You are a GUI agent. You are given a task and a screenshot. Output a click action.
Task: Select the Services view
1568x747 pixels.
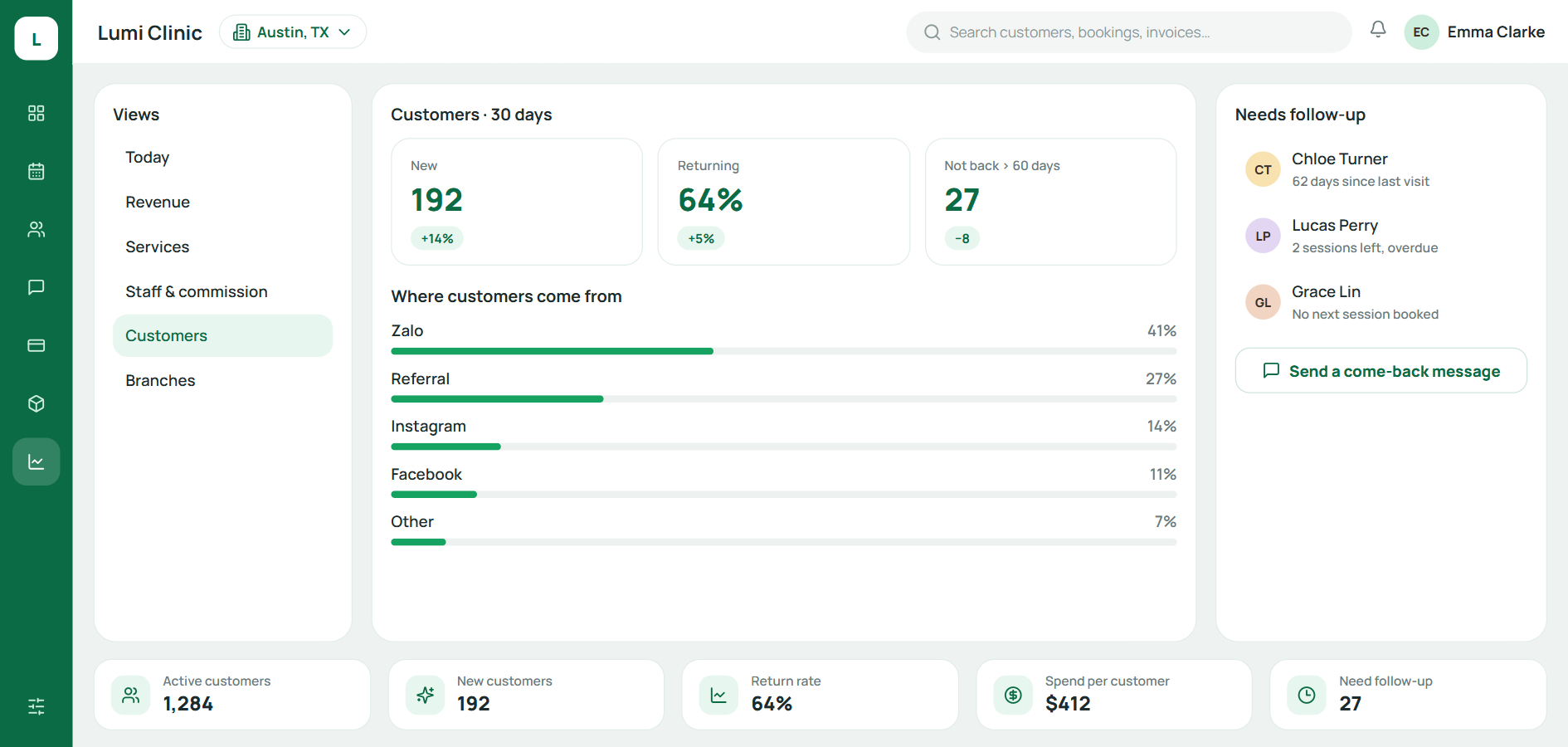point(222,247)
